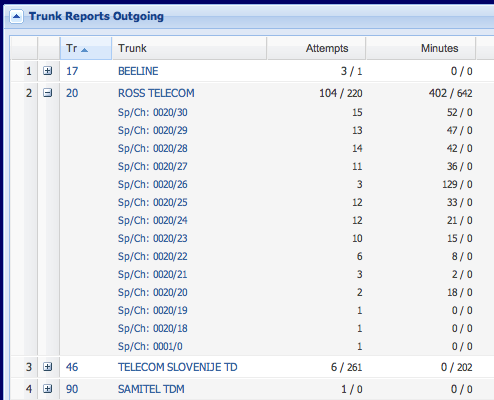Click the Sp/Ch: 0020/19 sub-row
The image size is (494, 400).
click(x=152, y=310)
